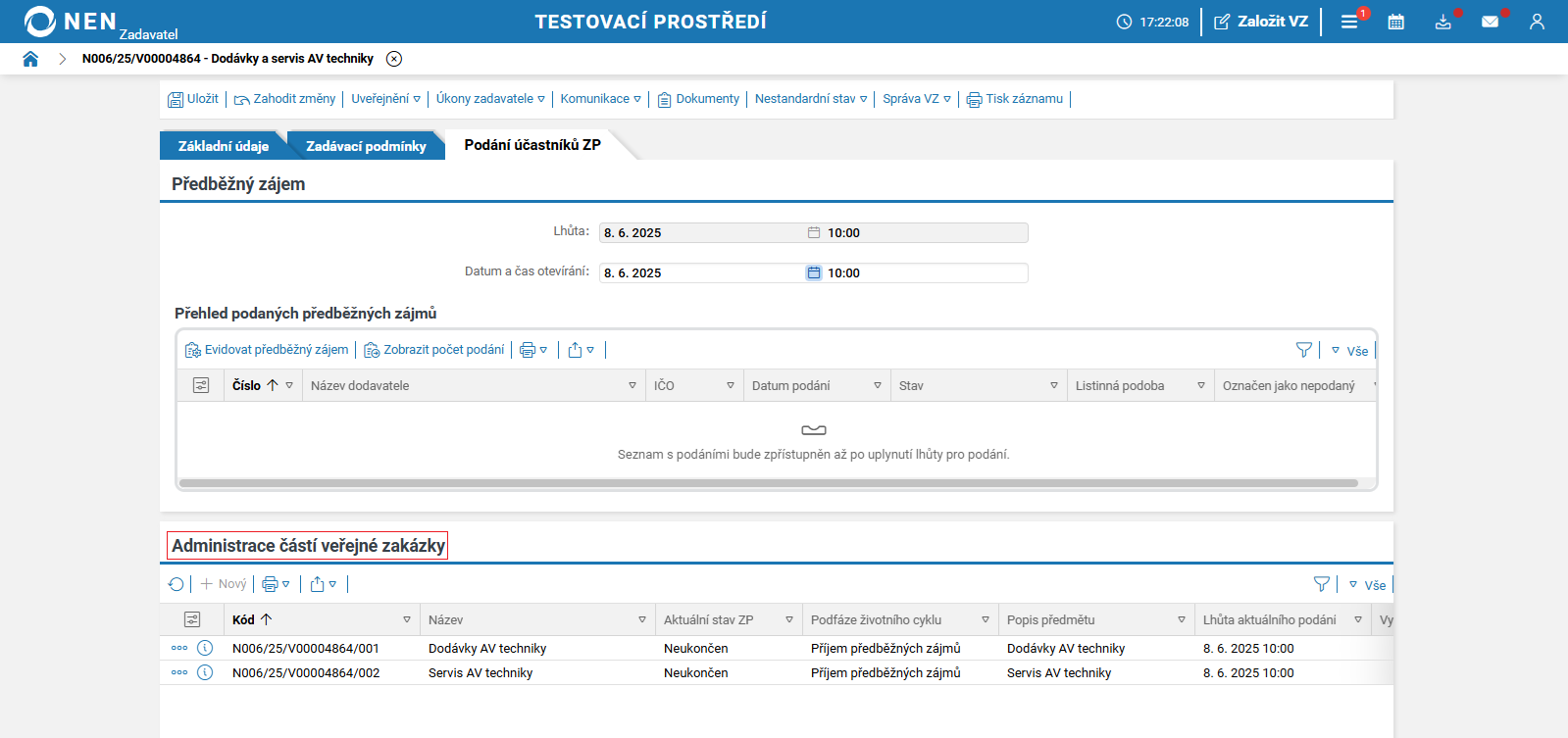Switch to the Zadávací podmínky tab
The width and height of the screenshot is (1568, 738).
366,146
